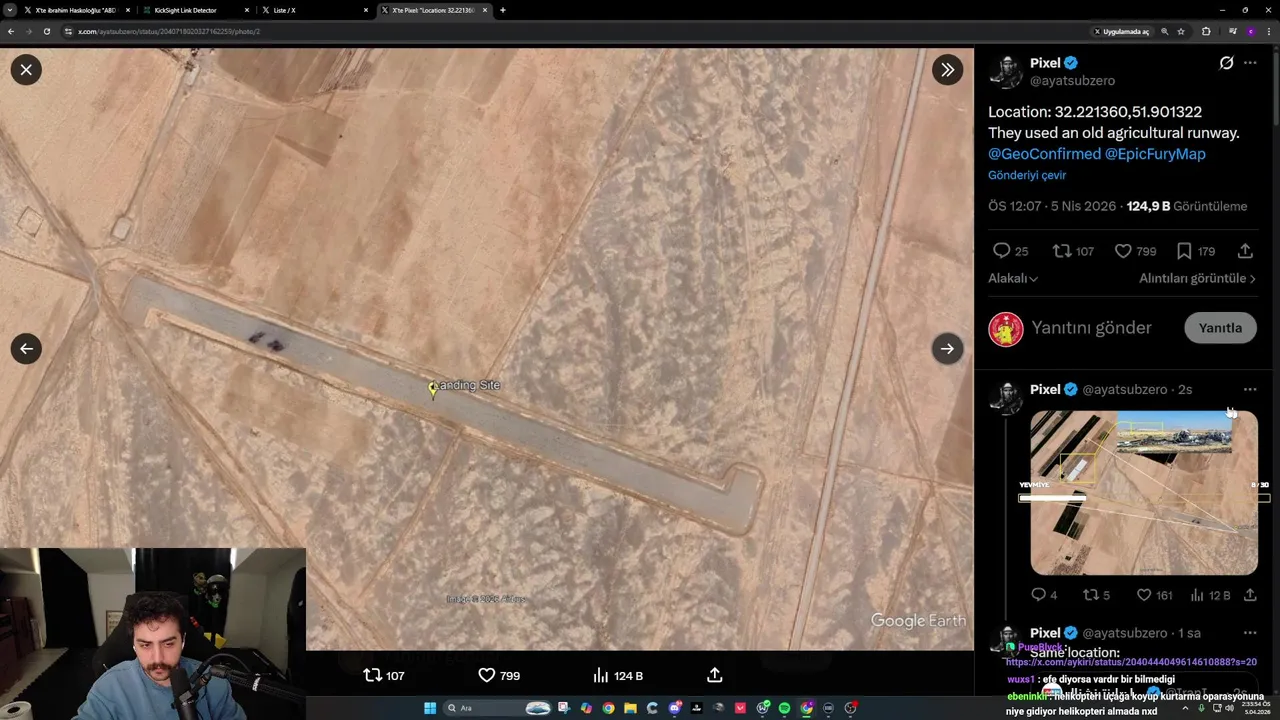Open the @ayatsubzero handle on the main post
This screenshot has height=720, width=1280.
point(1072,80)
